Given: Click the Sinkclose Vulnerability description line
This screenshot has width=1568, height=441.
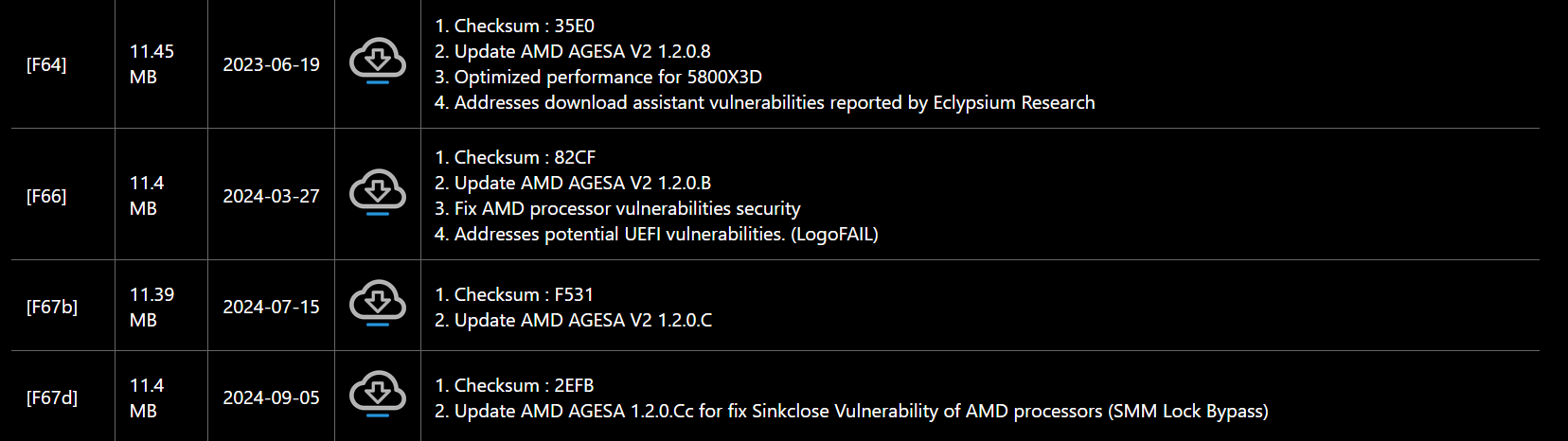Looking at the screenshot, I should pyautogui.click(x=851, y=411).
